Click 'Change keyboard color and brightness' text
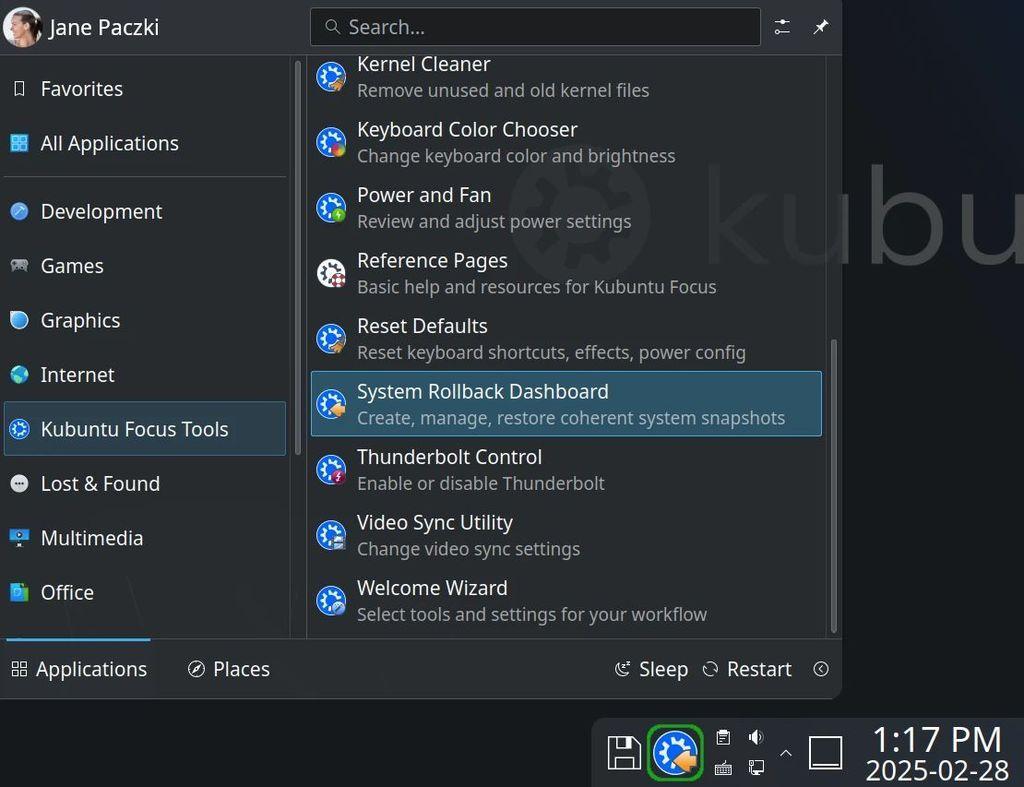1024x787 pixels. point(516,156)
